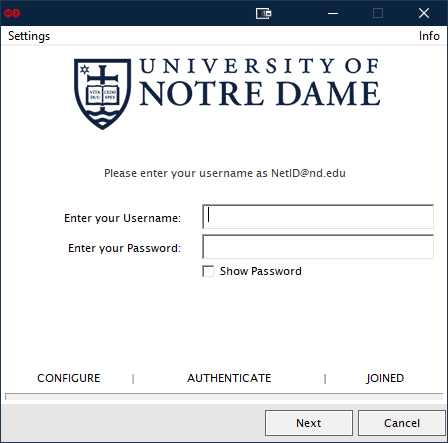Click the CONFIGURE step label
The height and width of the screenshot is (443, 448).
coord(69,378)
